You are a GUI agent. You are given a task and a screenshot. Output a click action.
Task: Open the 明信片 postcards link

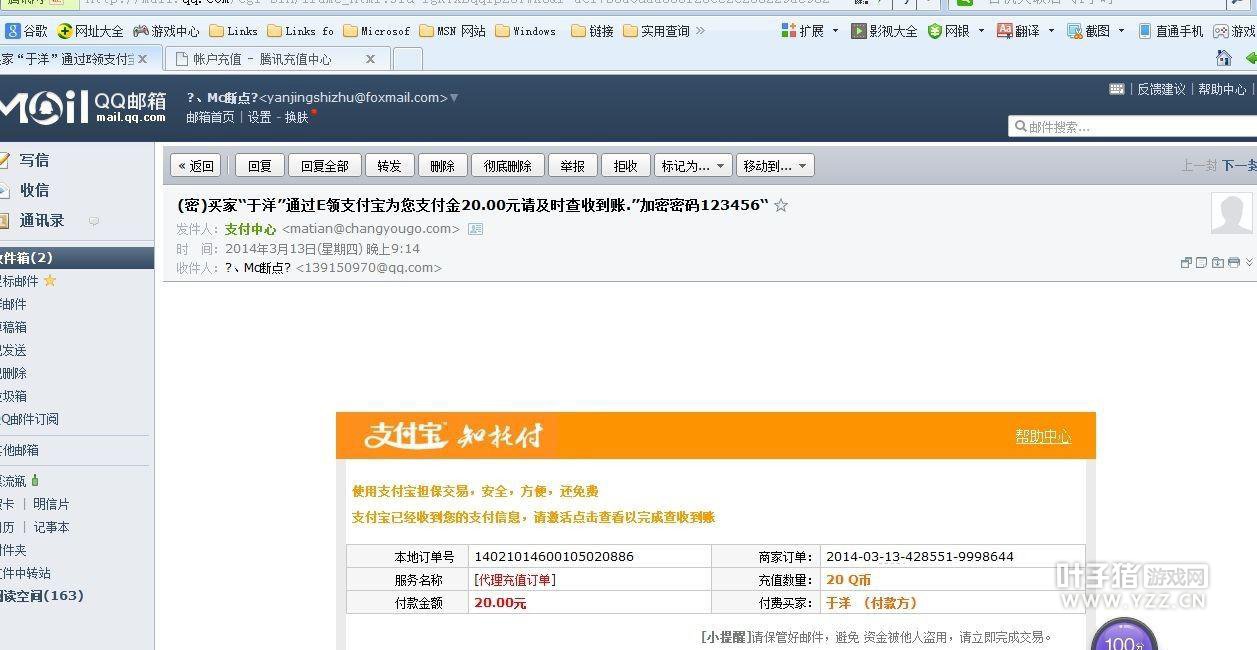click(x=51, y=504)
